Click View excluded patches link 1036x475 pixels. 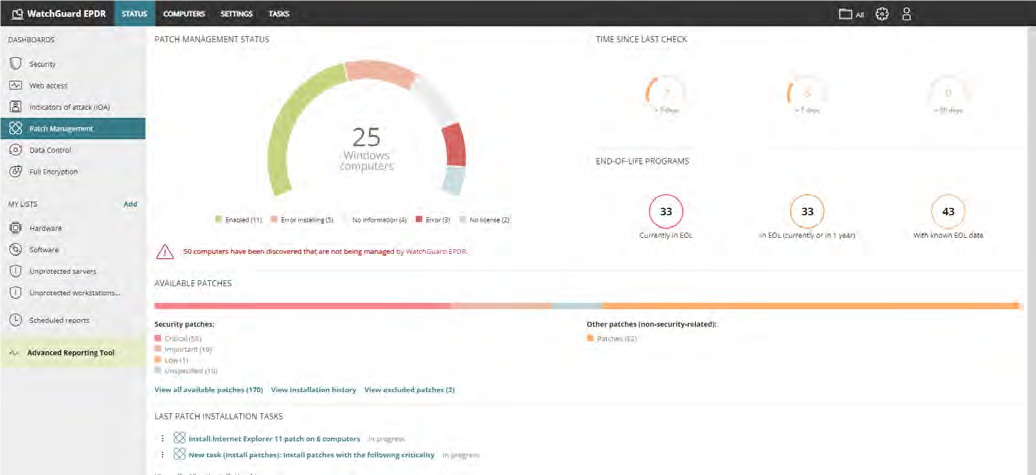[x=410, y=390]
